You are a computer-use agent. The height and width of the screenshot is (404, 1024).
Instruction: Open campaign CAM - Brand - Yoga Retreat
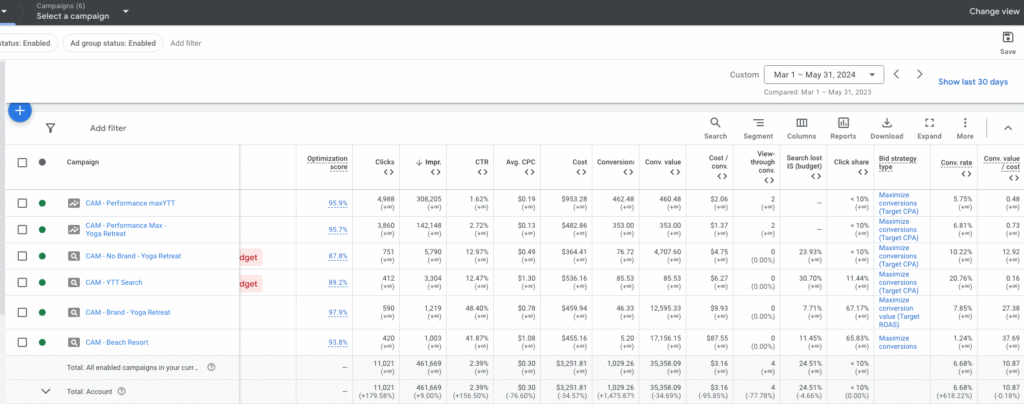pos(128,312)
